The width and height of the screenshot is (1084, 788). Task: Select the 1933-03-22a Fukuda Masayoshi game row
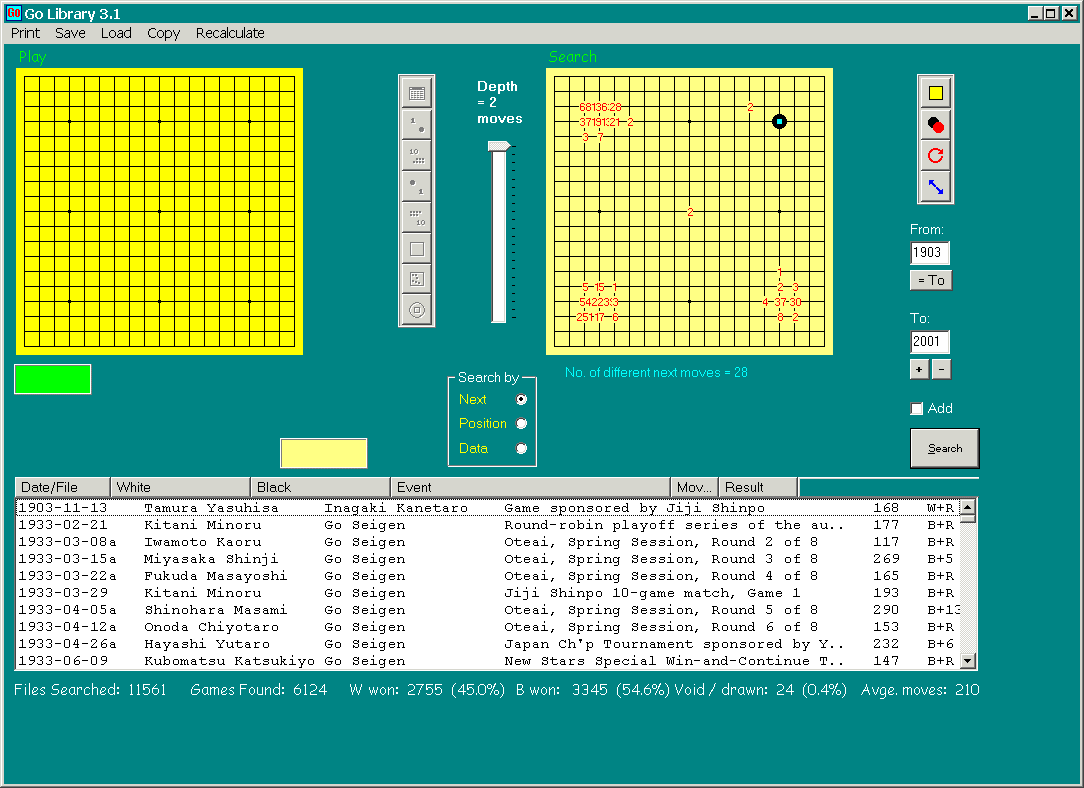coord(487,576)
